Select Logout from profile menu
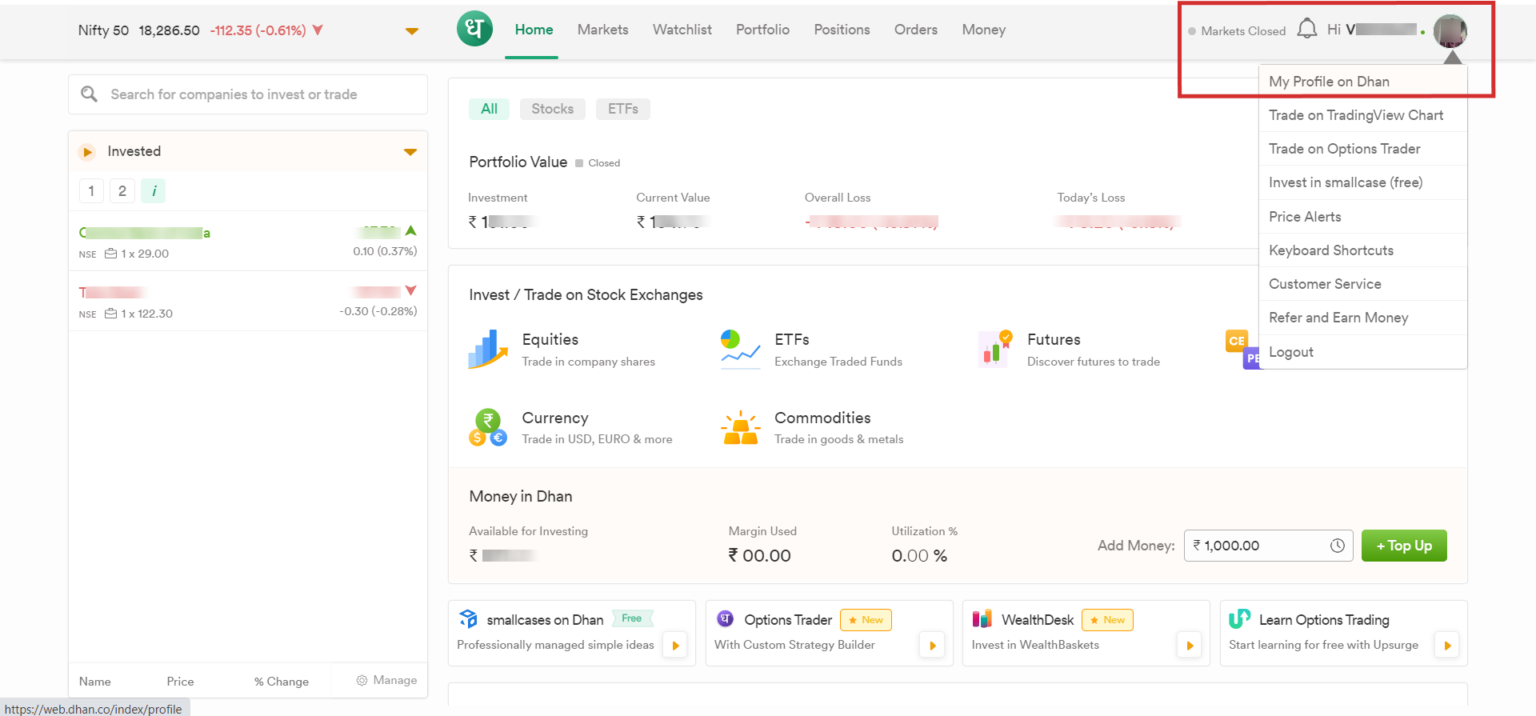This screenshot has height=716, width=1536. (x=1291, y=352)
